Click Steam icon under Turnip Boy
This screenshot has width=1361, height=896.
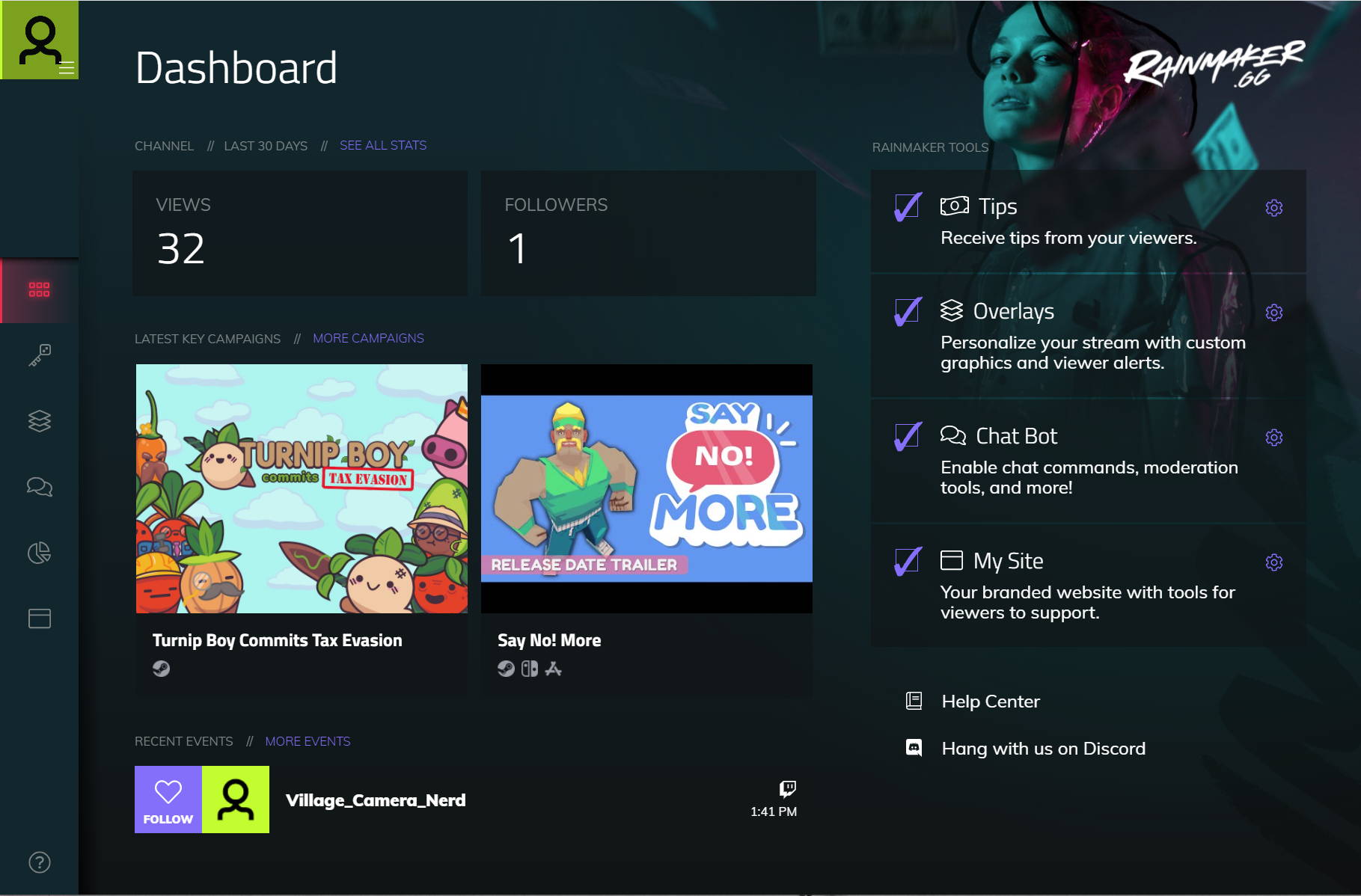point(161,669)
